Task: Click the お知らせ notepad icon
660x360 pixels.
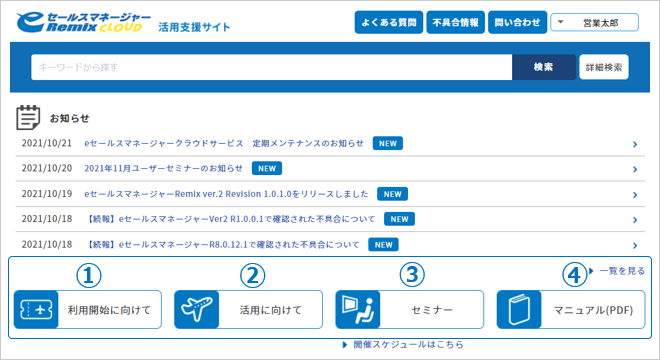Action: (28, 117)
